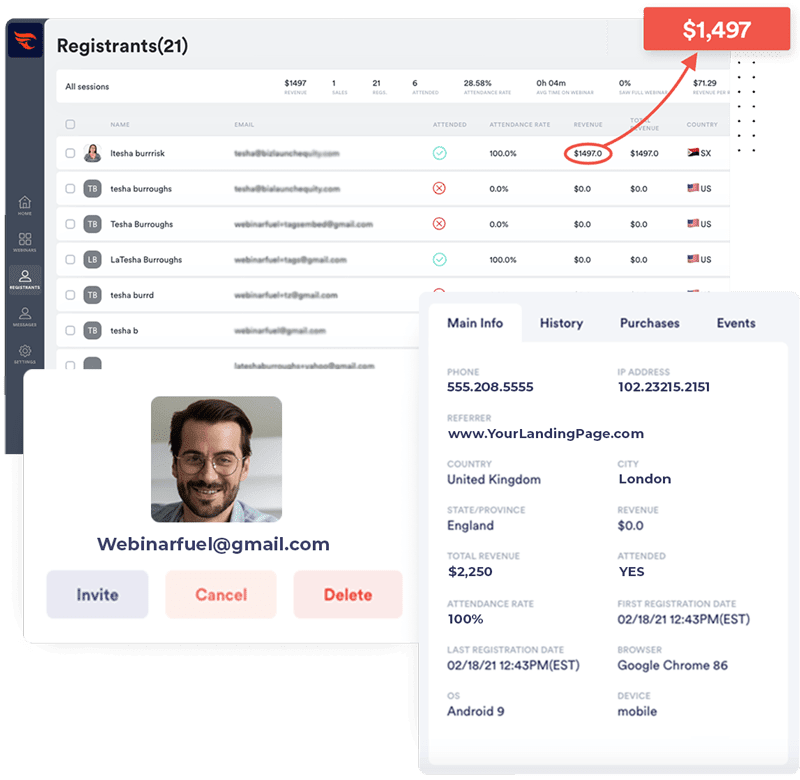Click Itesha burrrisk's avatar photo
This screenshot has width=800, height=780.
92,153
